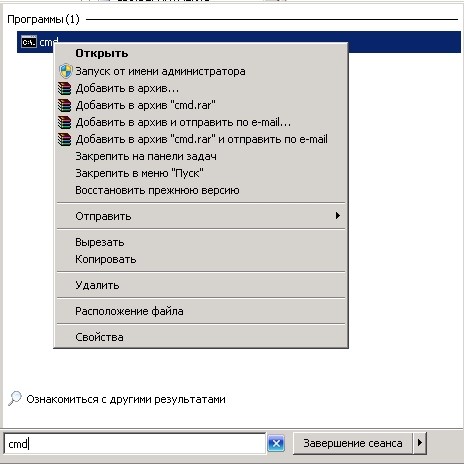The image size is (464, 464).
Task: Select Запуск от имени администратора
Action: coord(201,71)
